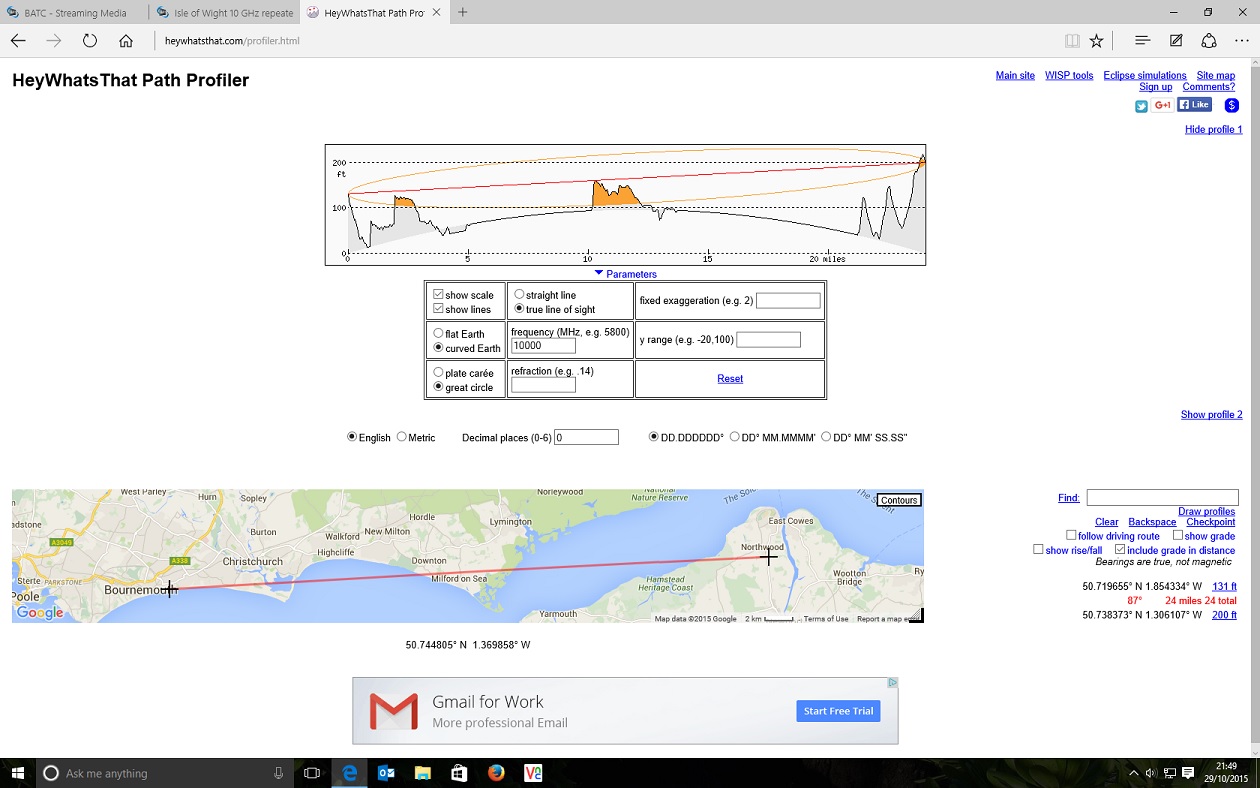The height and width of the screenshot is (788, 1260).
Task: Click the map Contours button
Action: (x=899, y=500)
